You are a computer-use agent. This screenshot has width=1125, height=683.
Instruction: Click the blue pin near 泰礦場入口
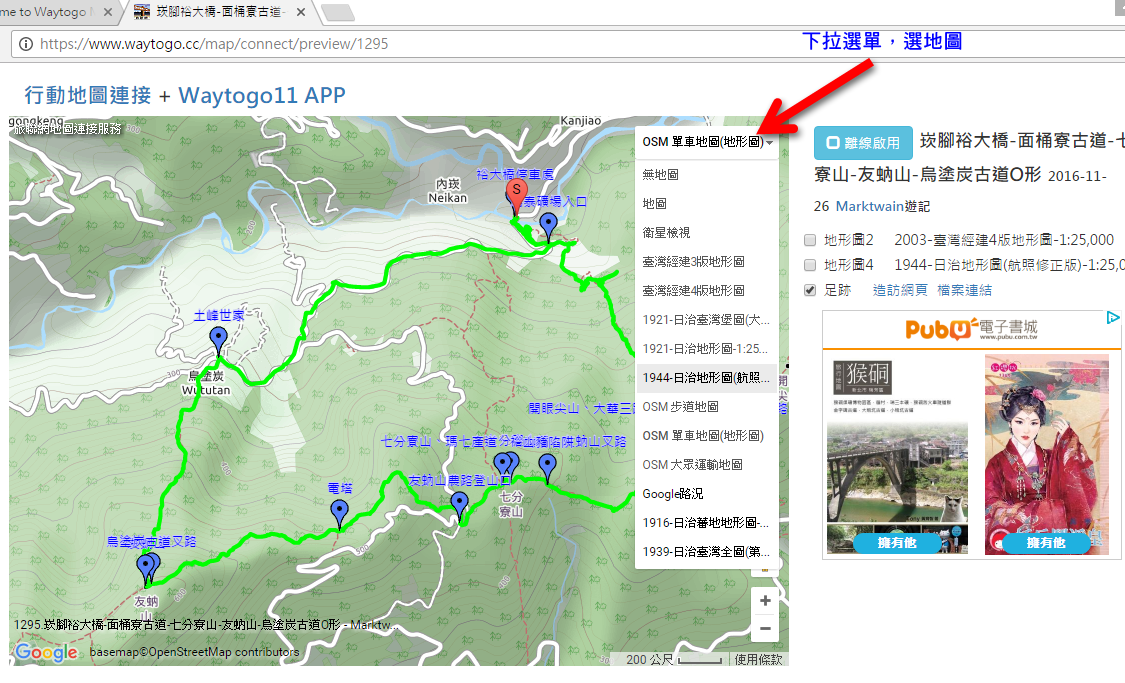coord(548,224)
